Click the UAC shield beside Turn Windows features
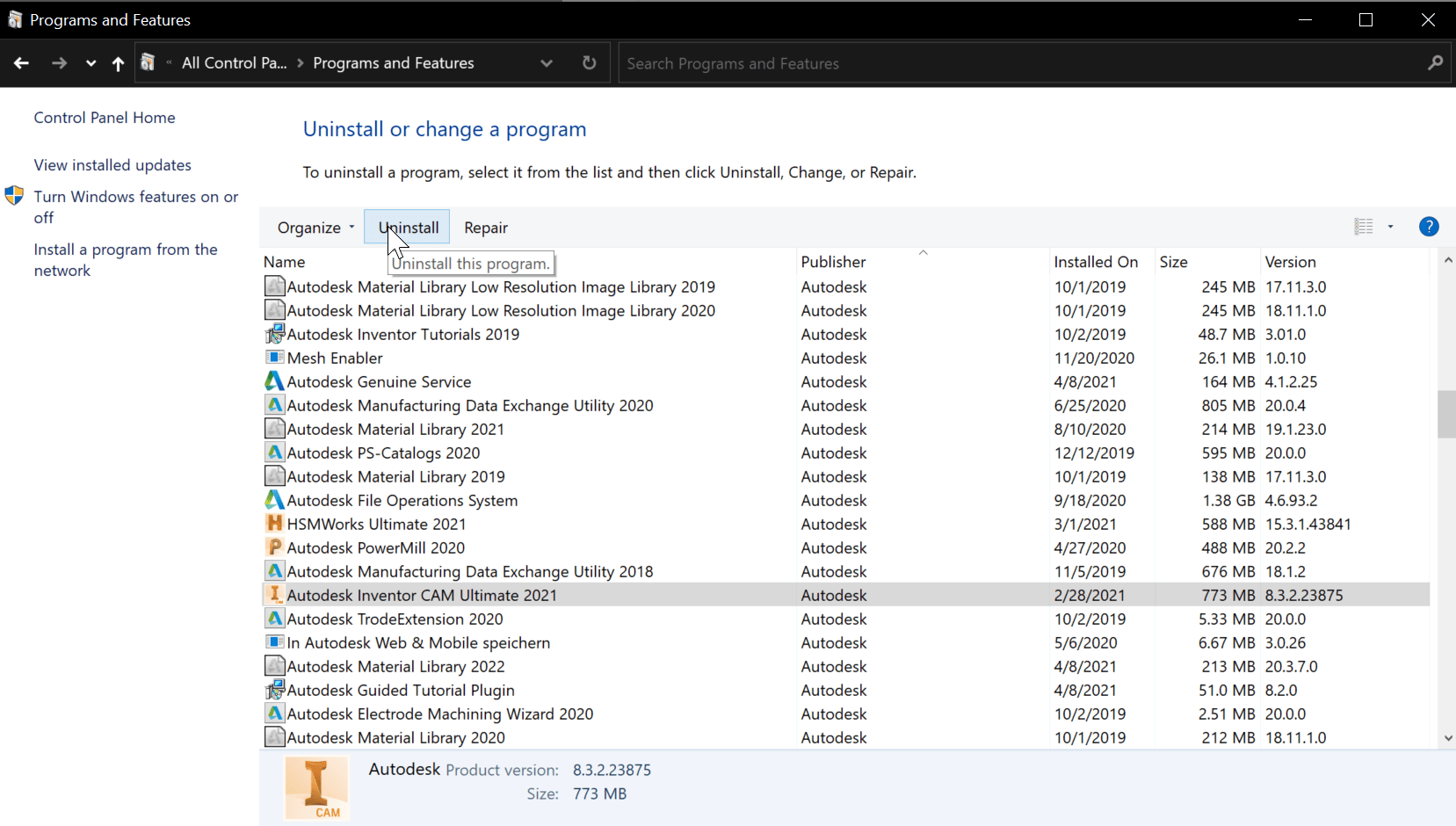The height and width of the screenshot is (826, 1456). tap(14, 197)
